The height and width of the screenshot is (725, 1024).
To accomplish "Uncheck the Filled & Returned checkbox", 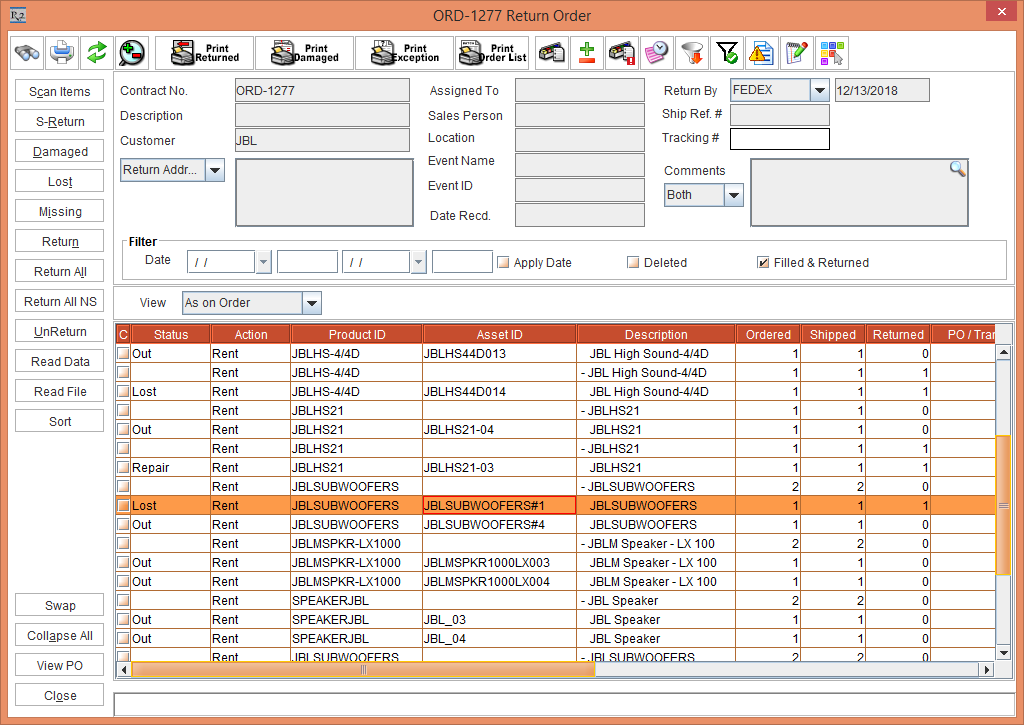I will tap(763, 263).
